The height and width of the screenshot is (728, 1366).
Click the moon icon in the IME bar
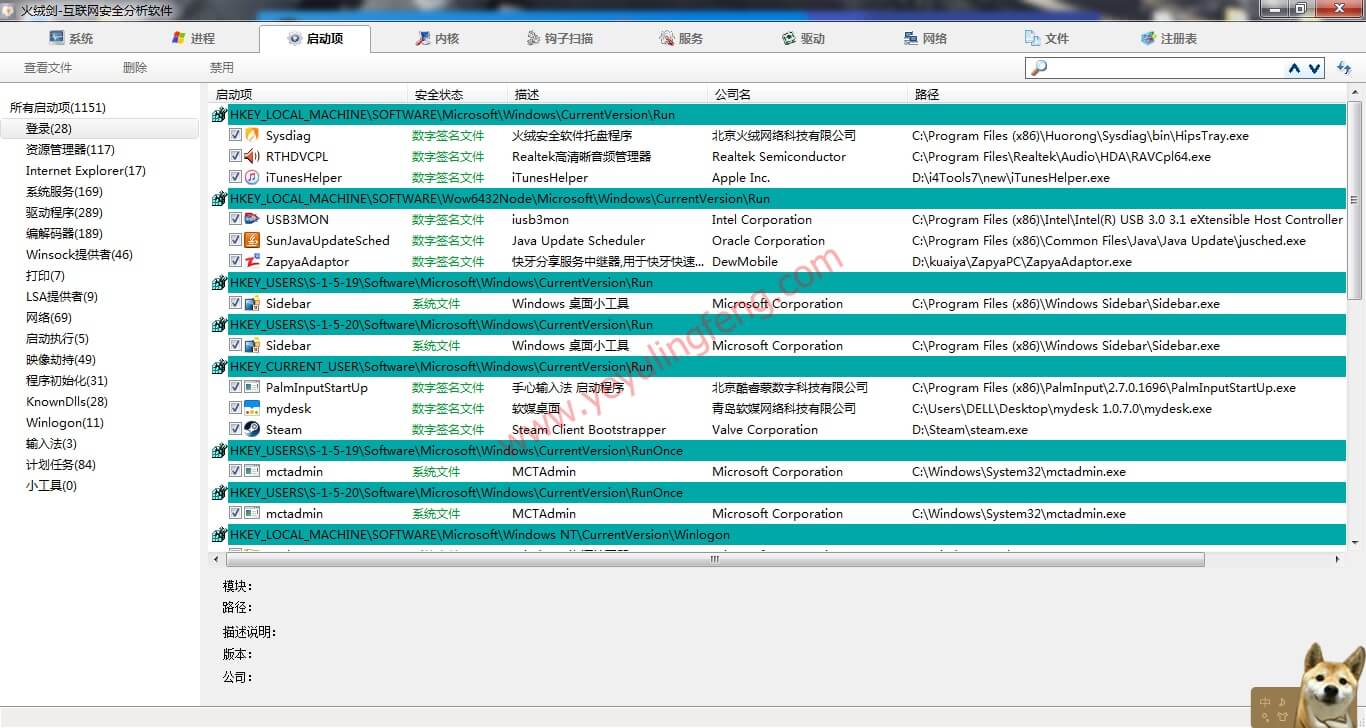click(x=1281, y=701)
